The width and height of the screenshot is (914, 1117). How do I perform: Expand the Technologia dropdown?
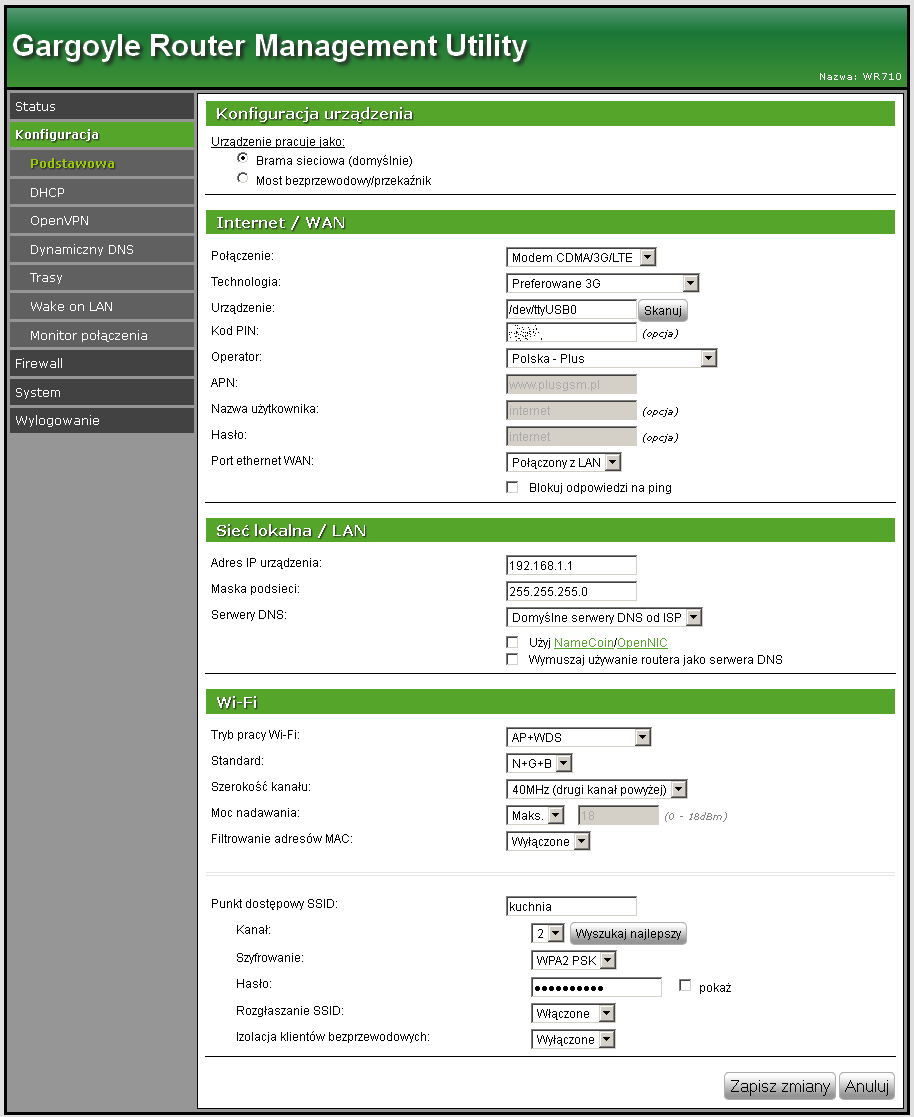602,284
